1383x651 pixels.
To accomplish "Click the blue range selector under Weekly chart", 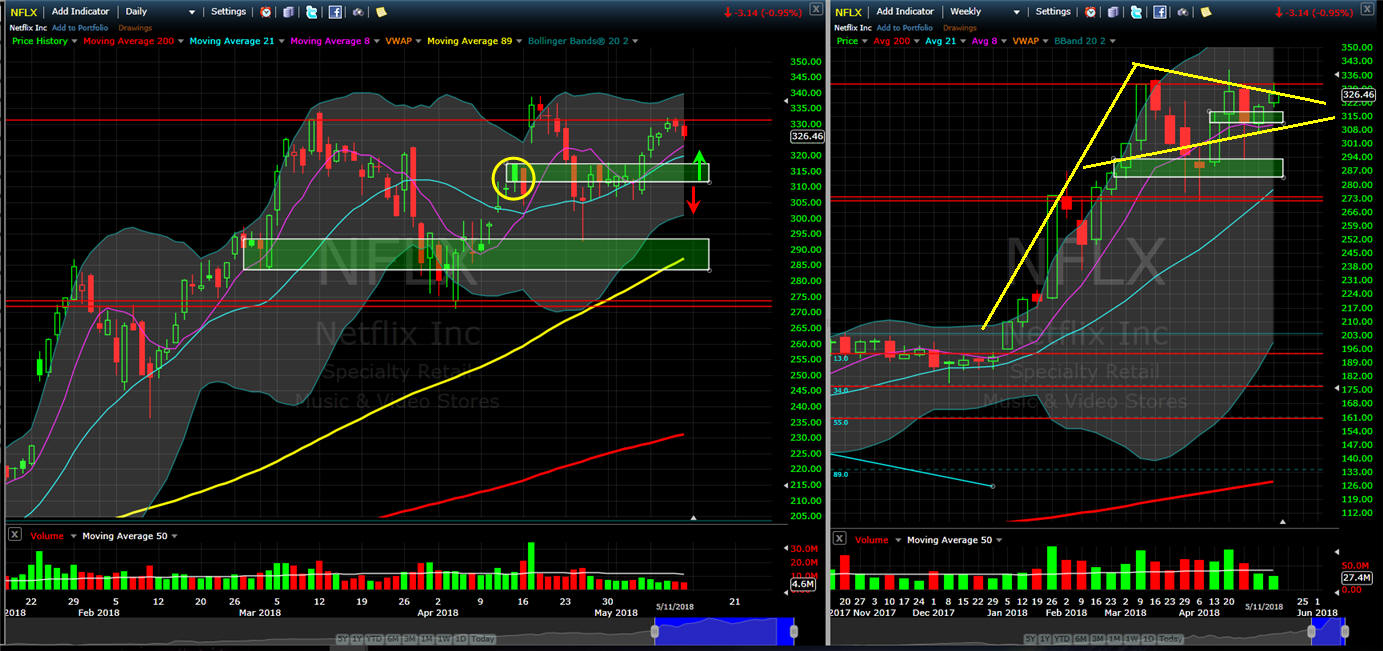I will click(x=1329, y=630).
